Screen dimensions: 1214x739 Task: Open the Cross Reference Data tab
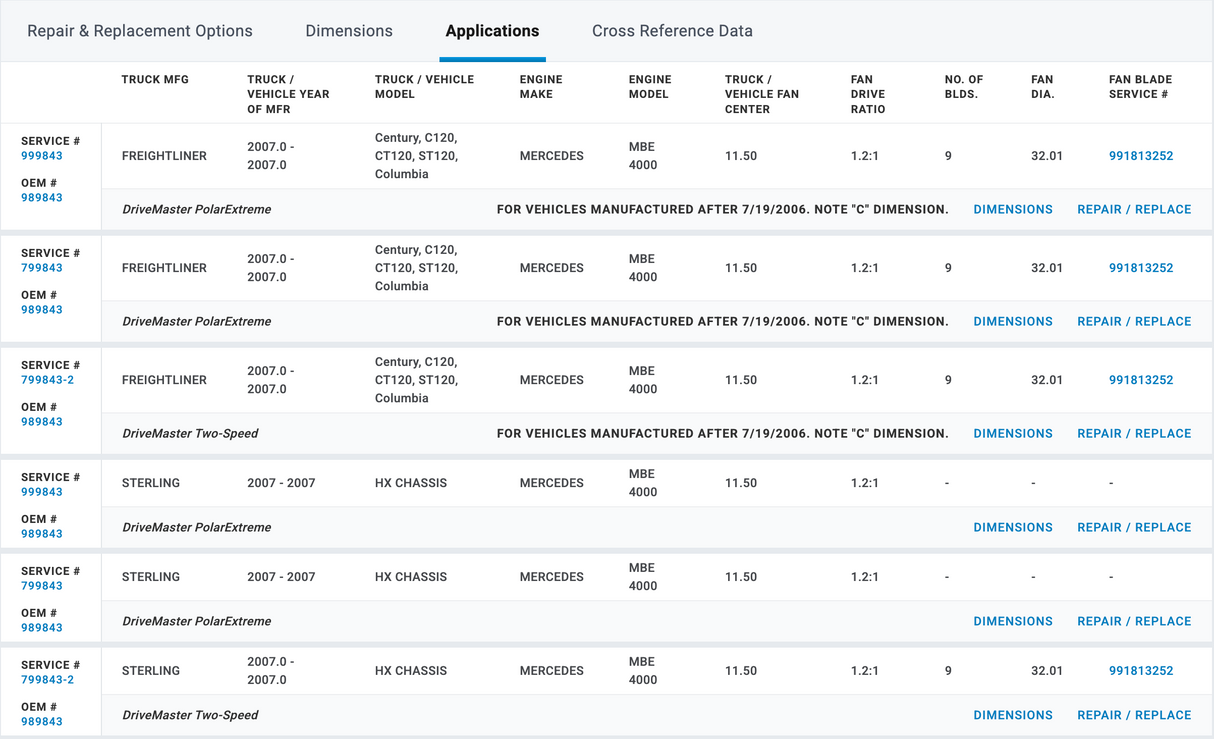pos(672,31)
